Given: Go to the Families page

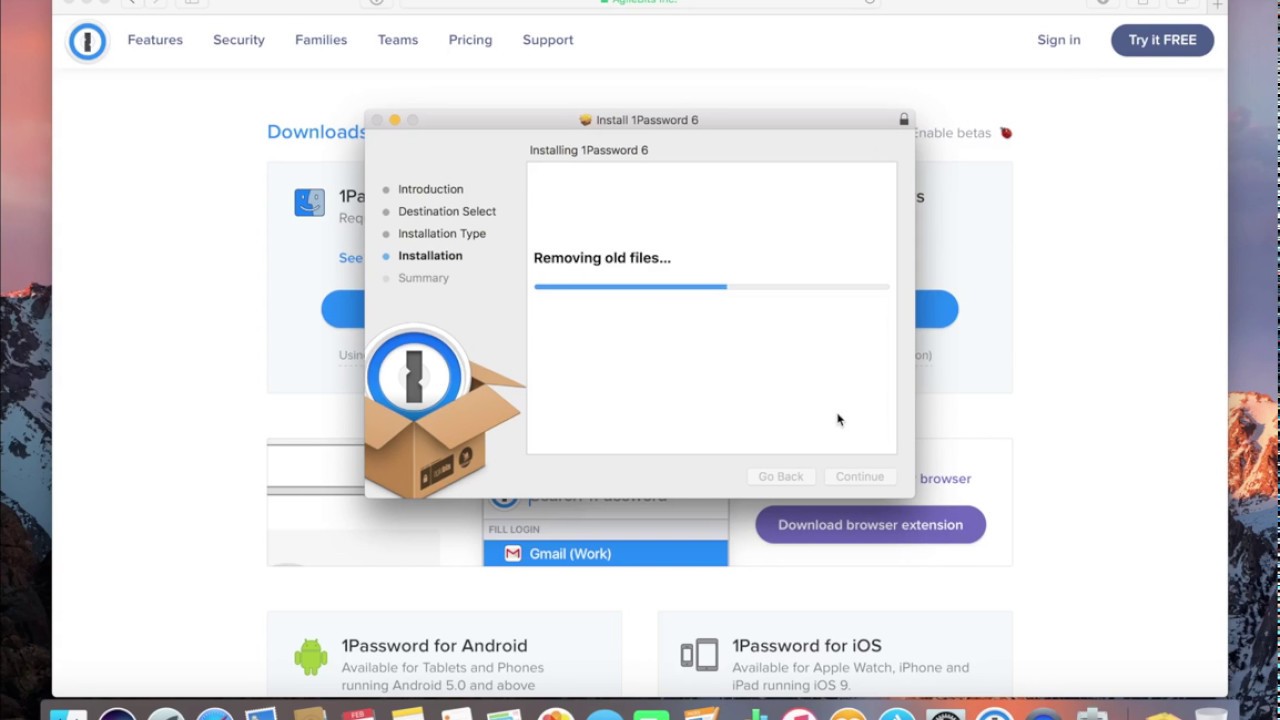Looking at the screenshot, I should click(321, 40).
